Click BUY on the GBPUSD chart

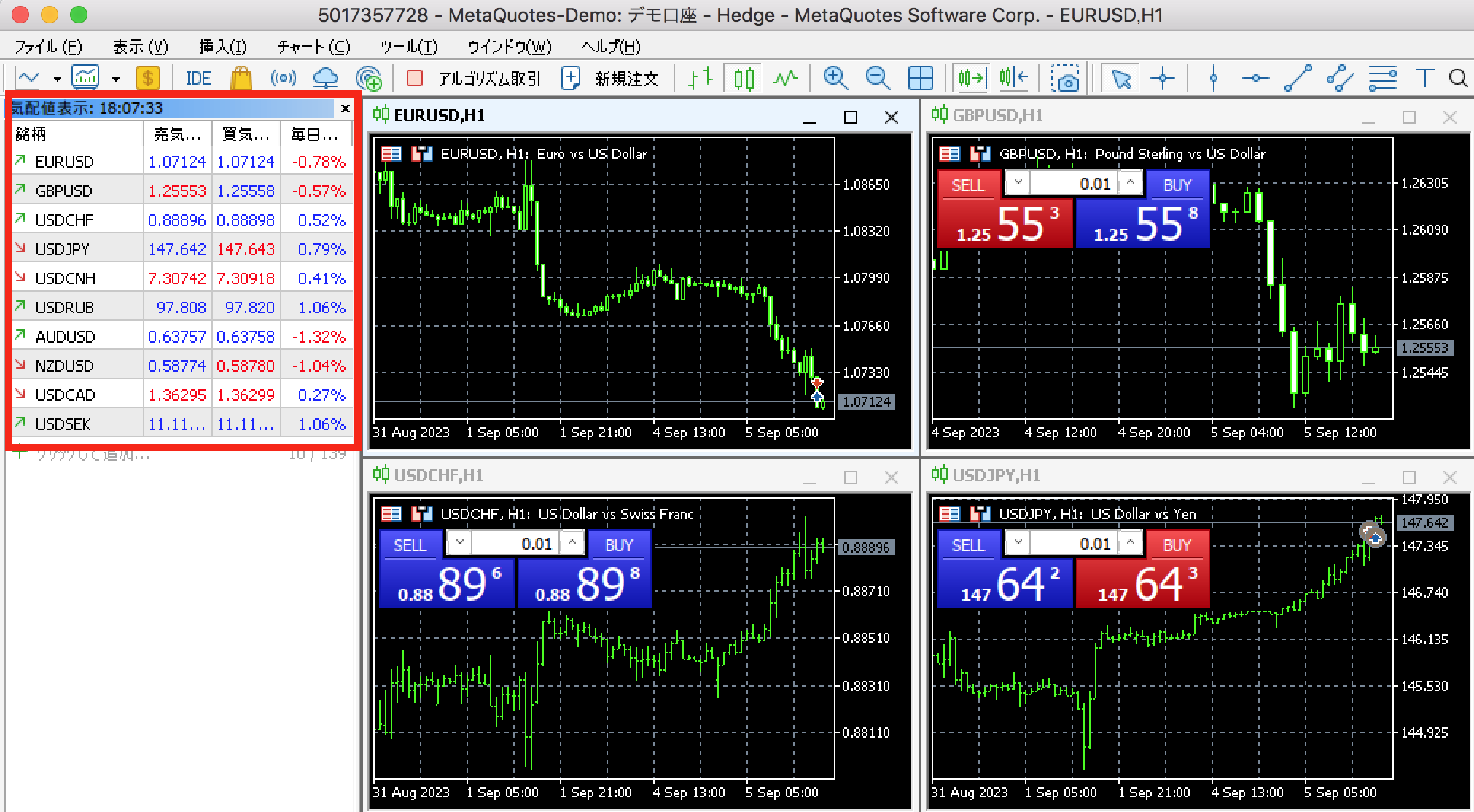point(1177,185)
